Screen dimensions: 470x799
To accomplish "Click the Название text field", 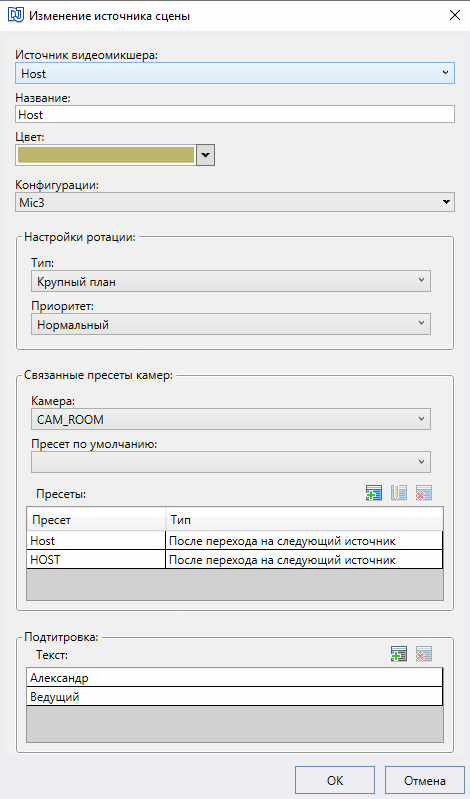I will point(235,115).
